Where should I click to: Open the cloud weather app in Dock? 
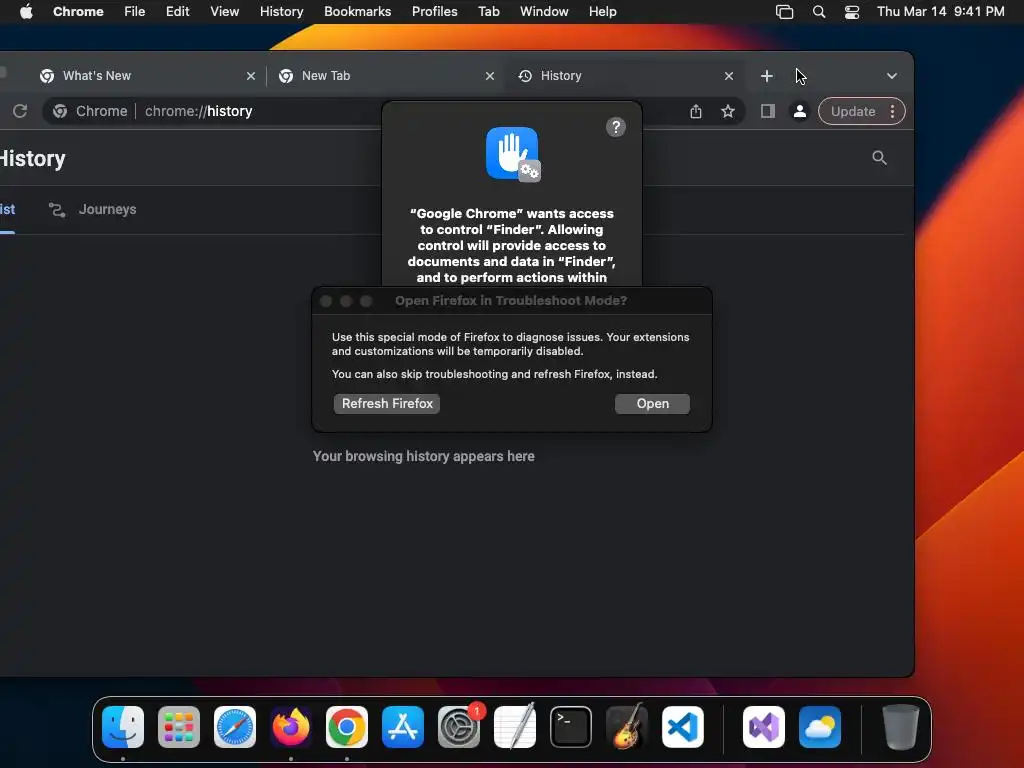[x=820, y=727]
